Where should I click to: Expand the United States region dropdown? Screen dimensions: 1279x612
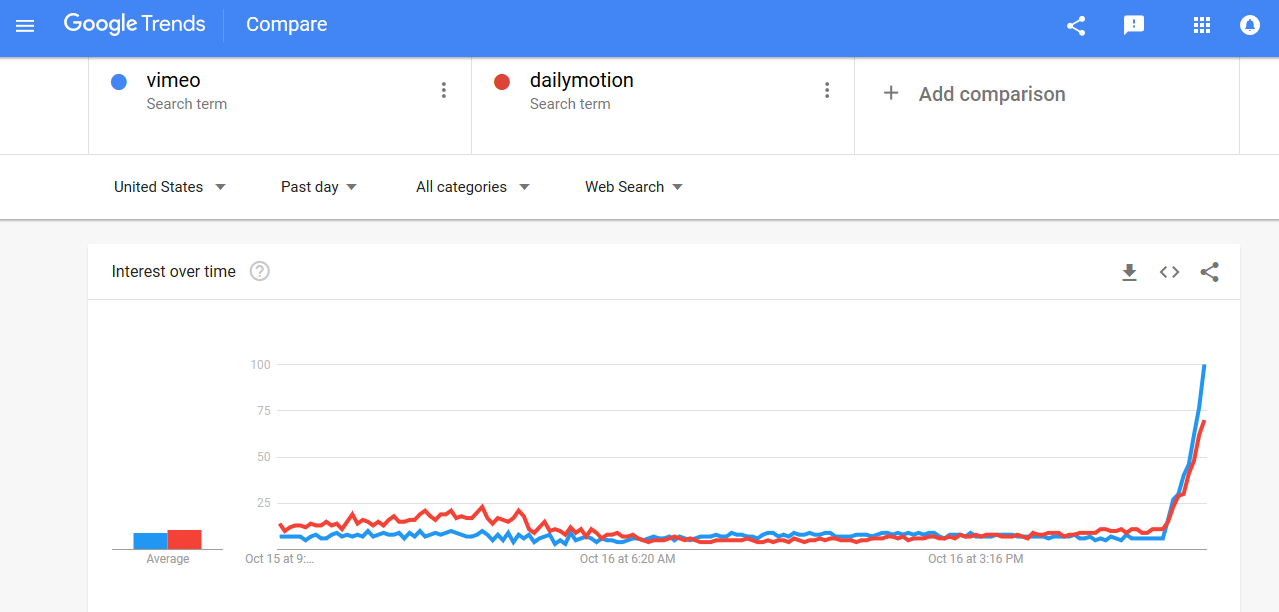coord(170,187)
